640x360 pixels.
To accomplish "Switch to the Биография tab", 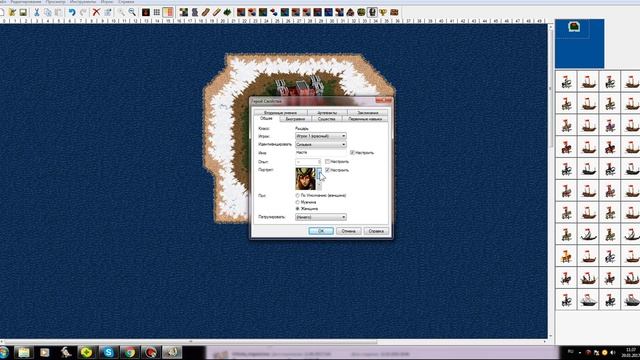I will (x=295, y=119).
